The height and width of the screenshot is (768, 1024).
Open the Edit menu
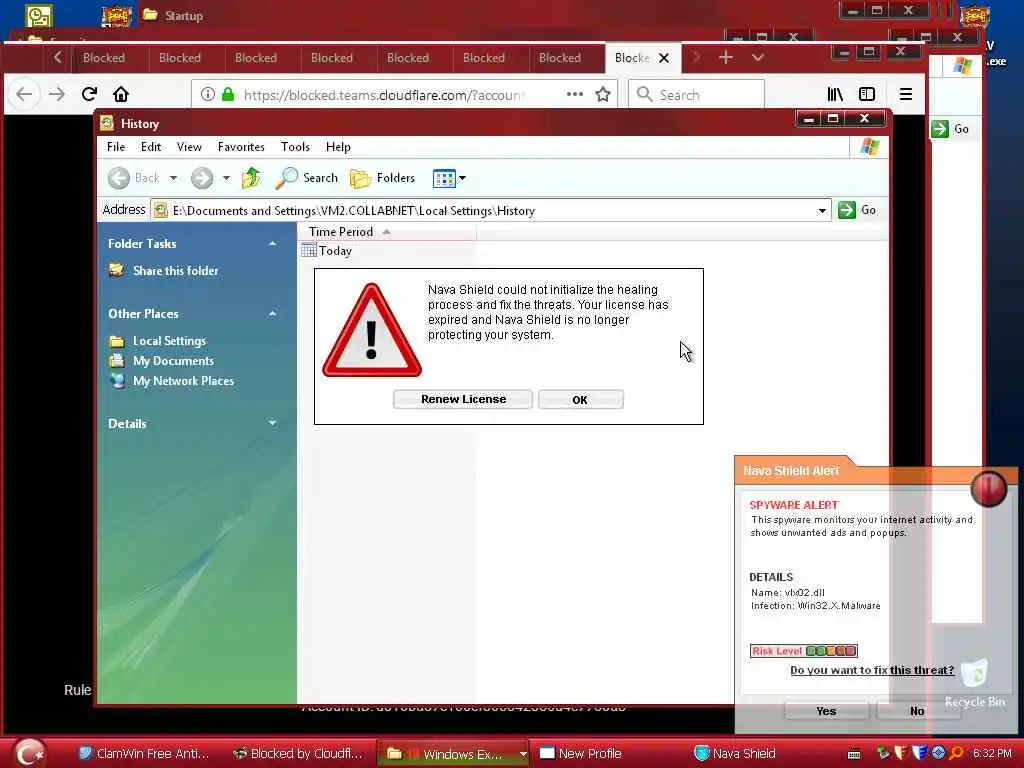(x=151, y=147)
